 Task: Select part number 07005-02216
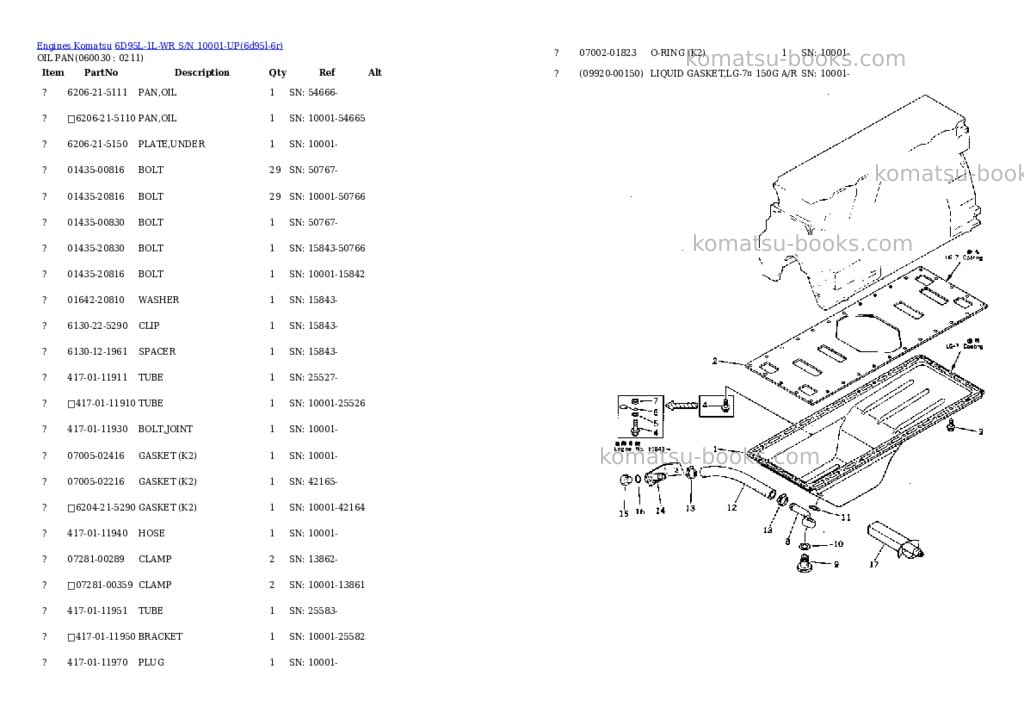(x=95, y=481)
